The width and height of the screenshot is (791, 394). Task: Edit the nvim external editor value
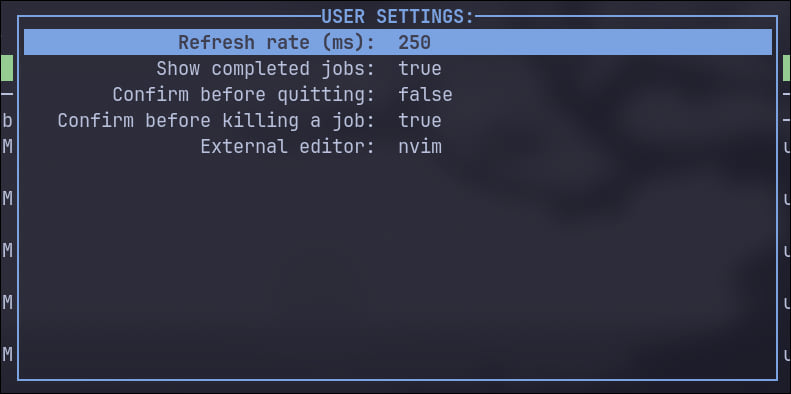(x=420, y=147)
